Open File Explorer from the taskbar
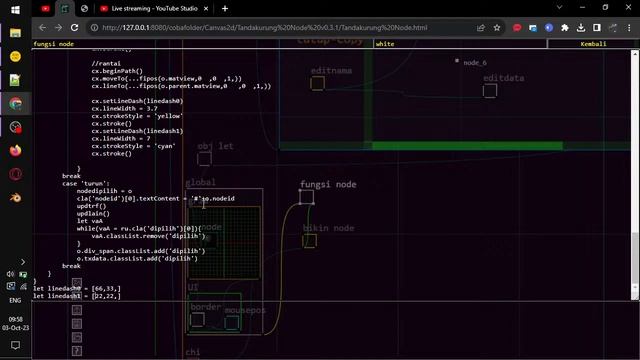Screen dimensions: 640x360 [x=16, y=33]
